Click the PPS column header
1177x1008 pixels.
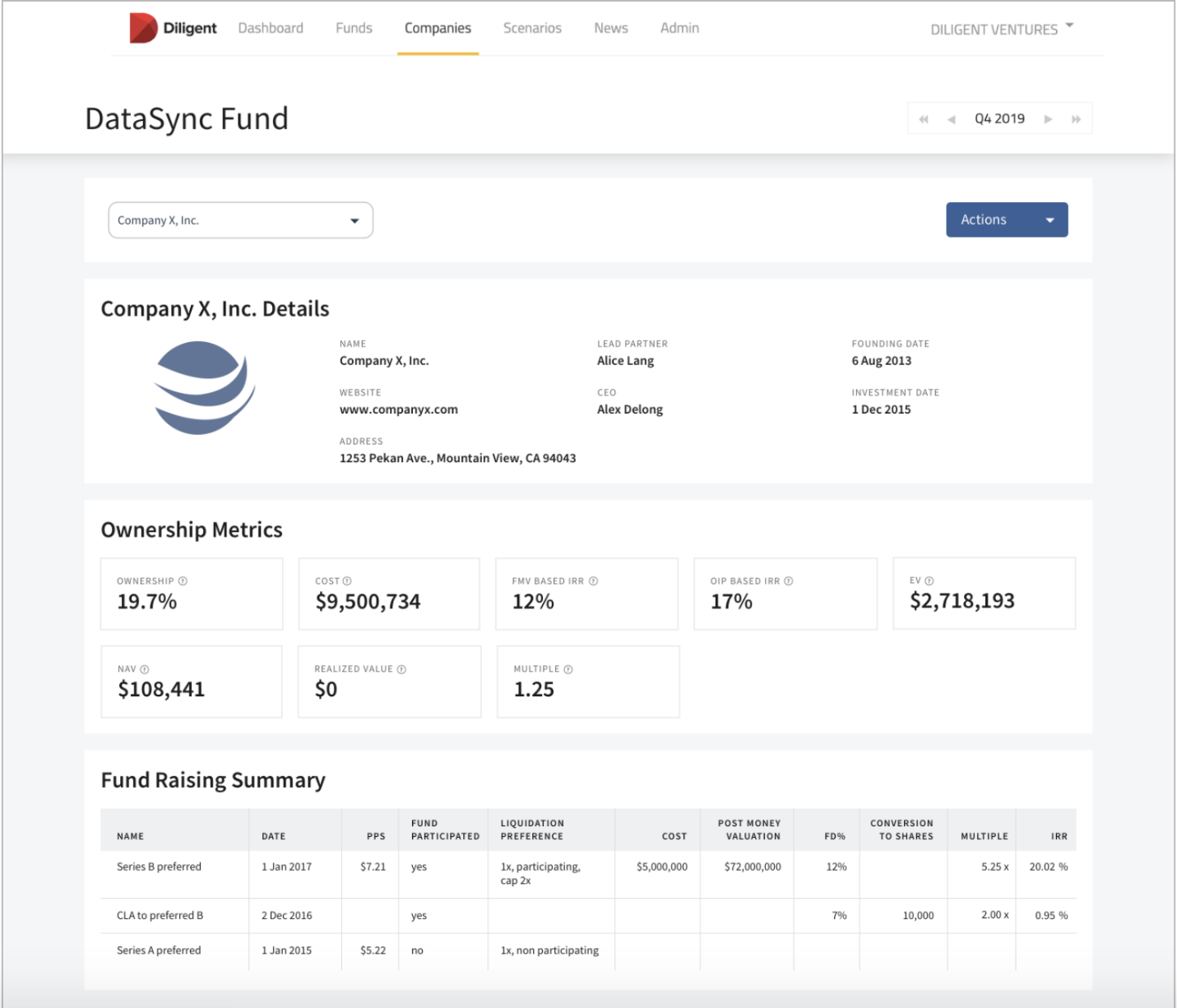(x=376, y=836)
